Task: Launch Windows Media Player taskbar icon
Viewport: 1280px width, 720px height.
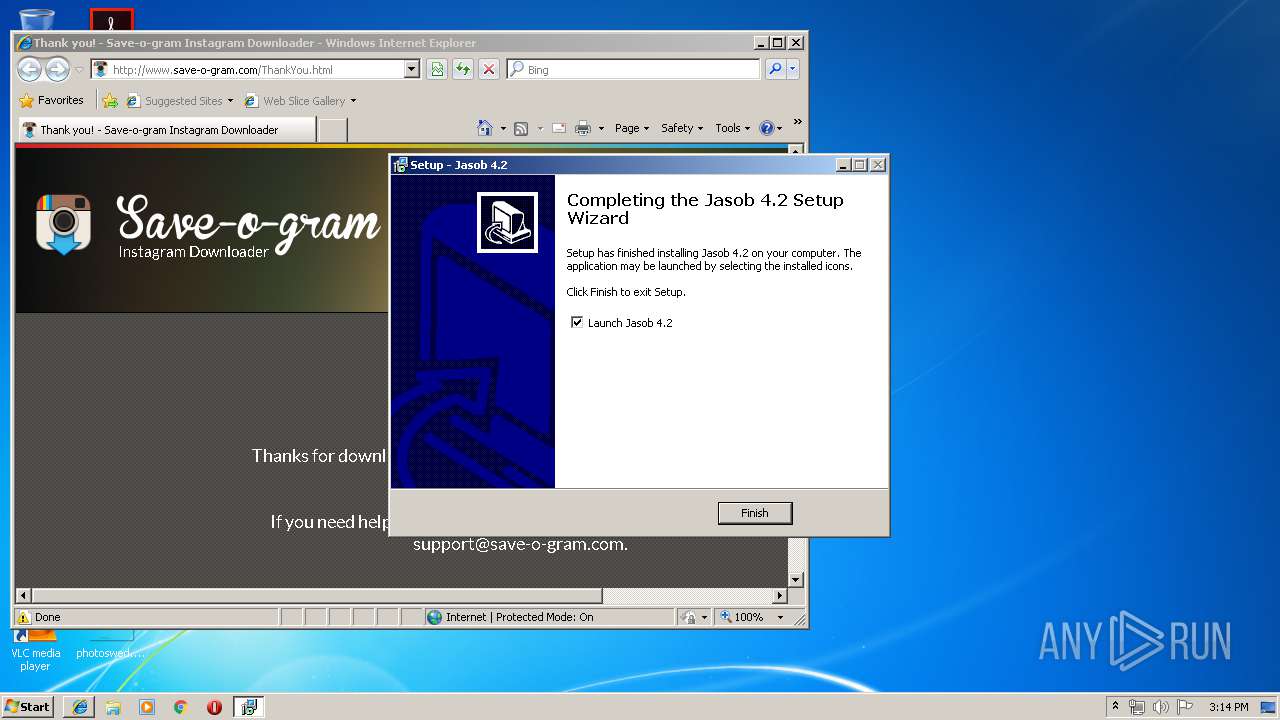Action: click(x=147, y=707)
